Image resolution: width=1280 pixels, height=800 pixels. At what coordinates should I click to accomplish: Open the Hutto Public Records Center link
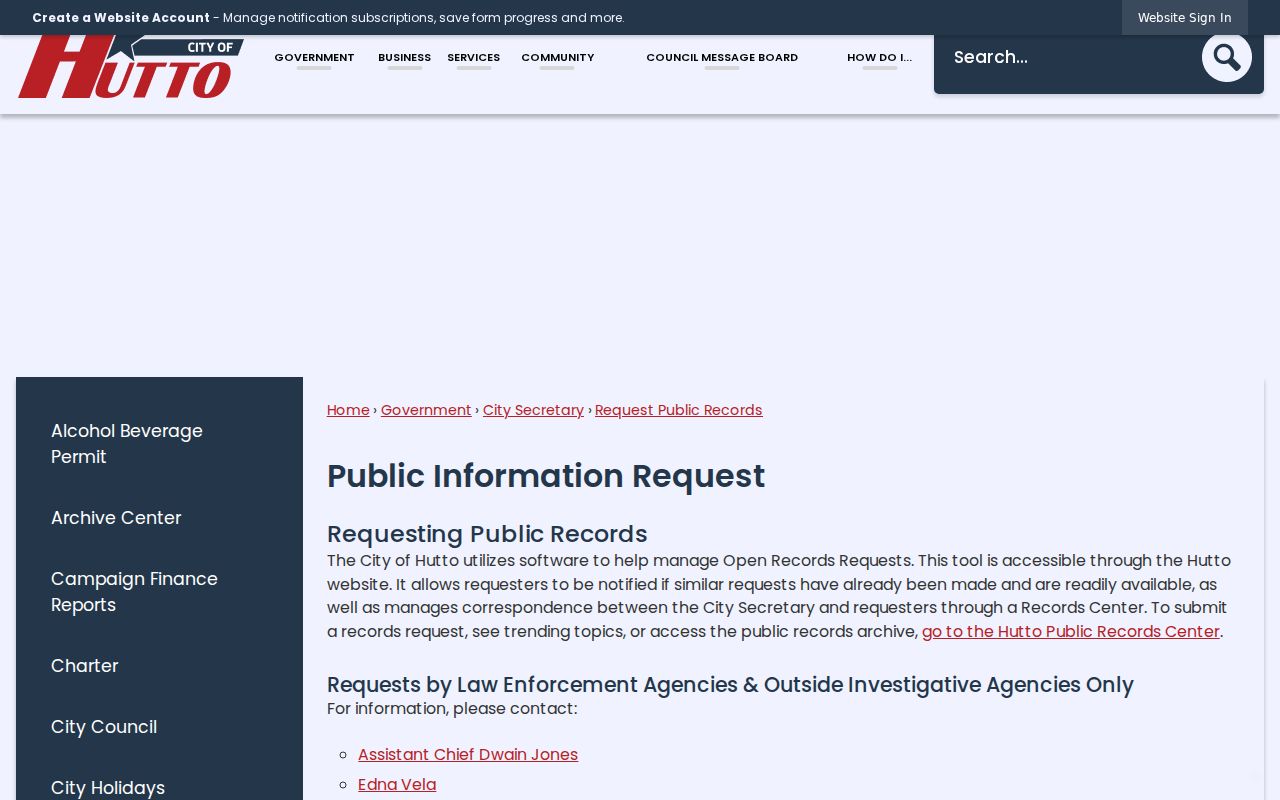tap(1070, 632)
